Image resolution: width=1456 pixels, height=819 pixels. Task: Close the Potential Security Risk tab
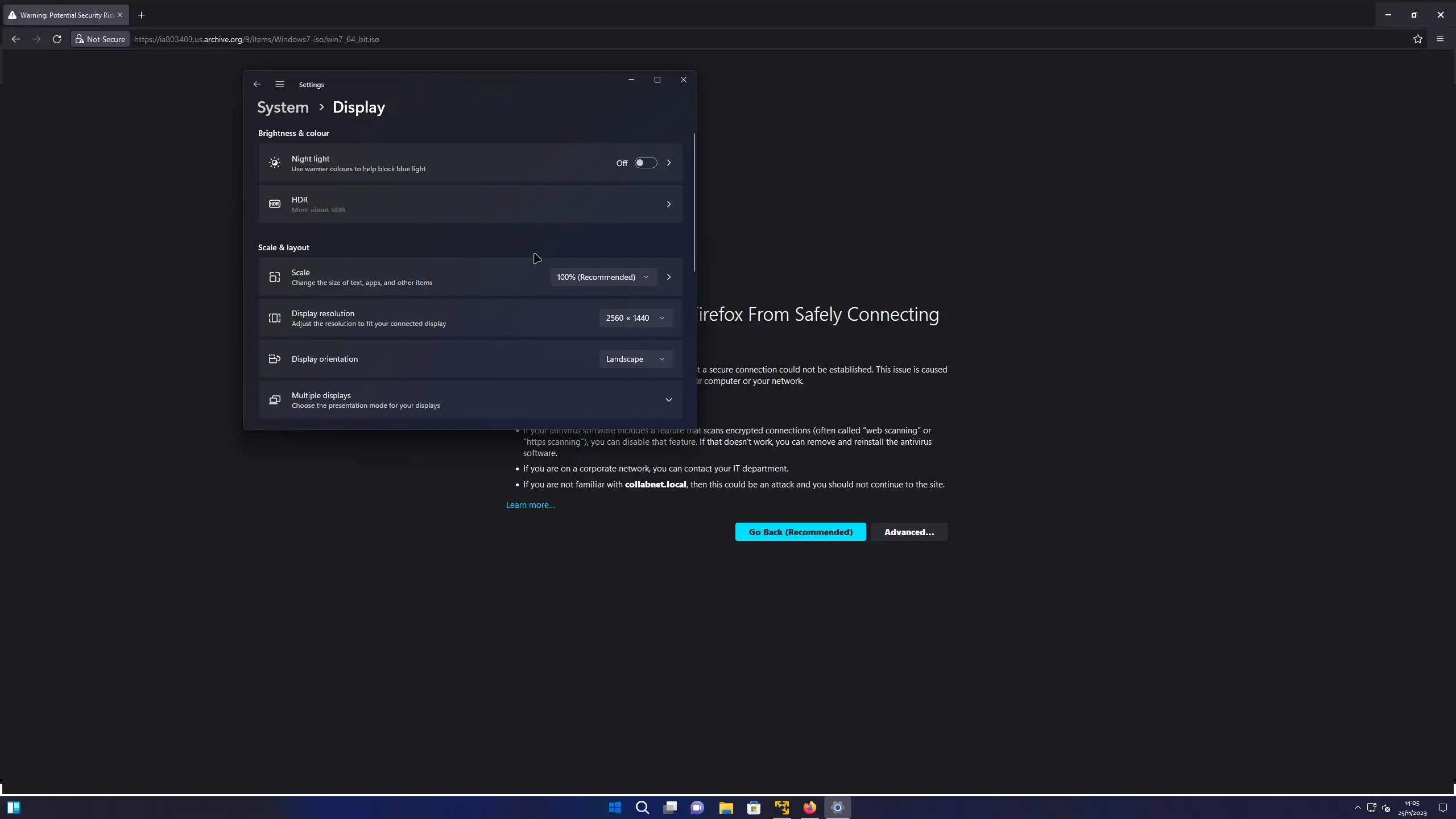[x=120, y=15]
